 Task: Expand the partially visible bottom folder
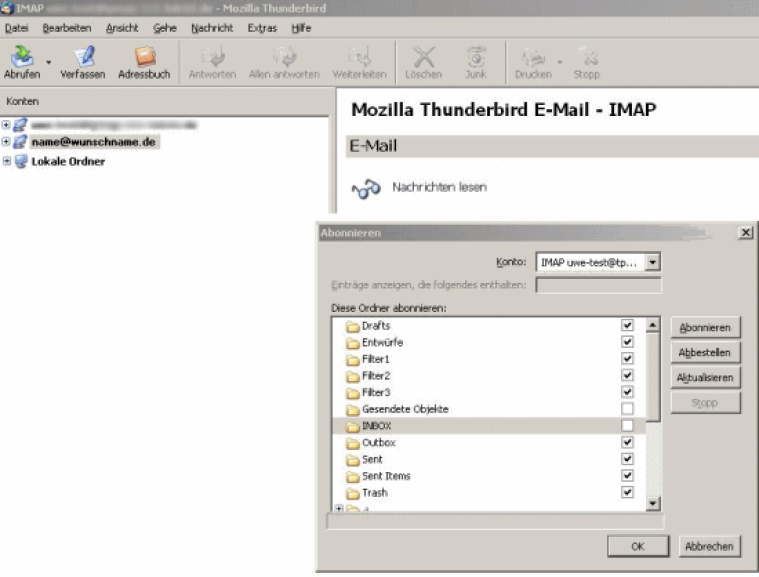[339, 508]
